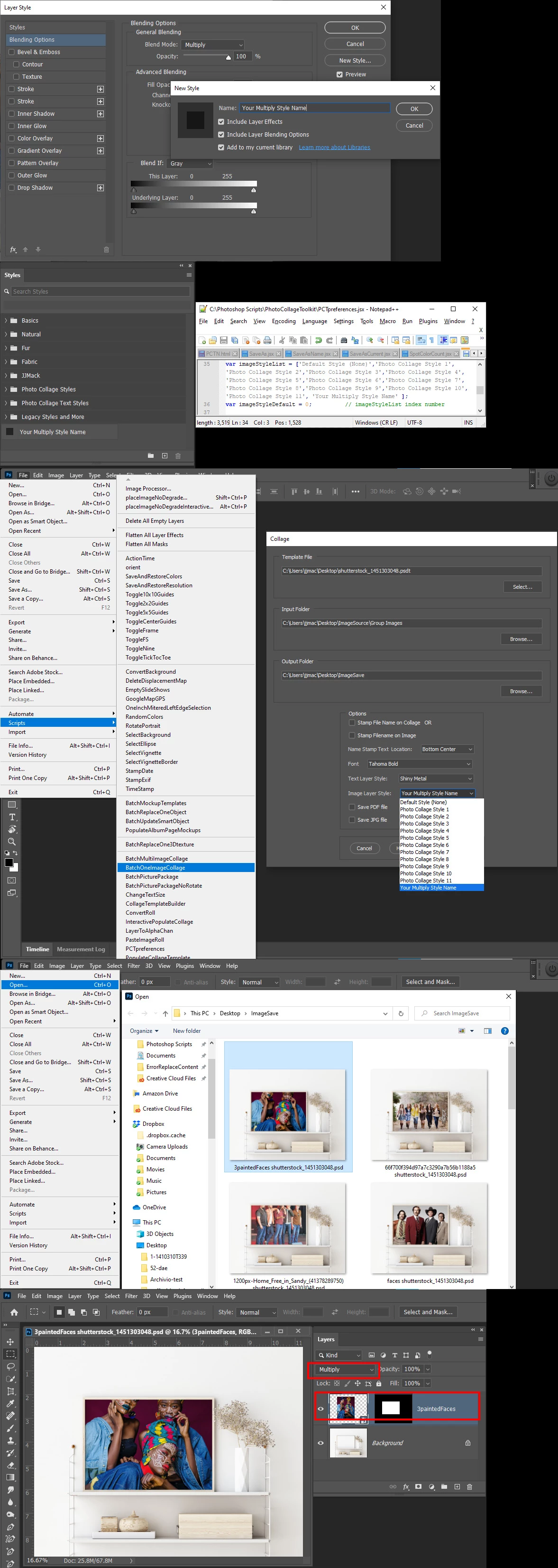Check Save PDF file option

[x=352, y=807]
